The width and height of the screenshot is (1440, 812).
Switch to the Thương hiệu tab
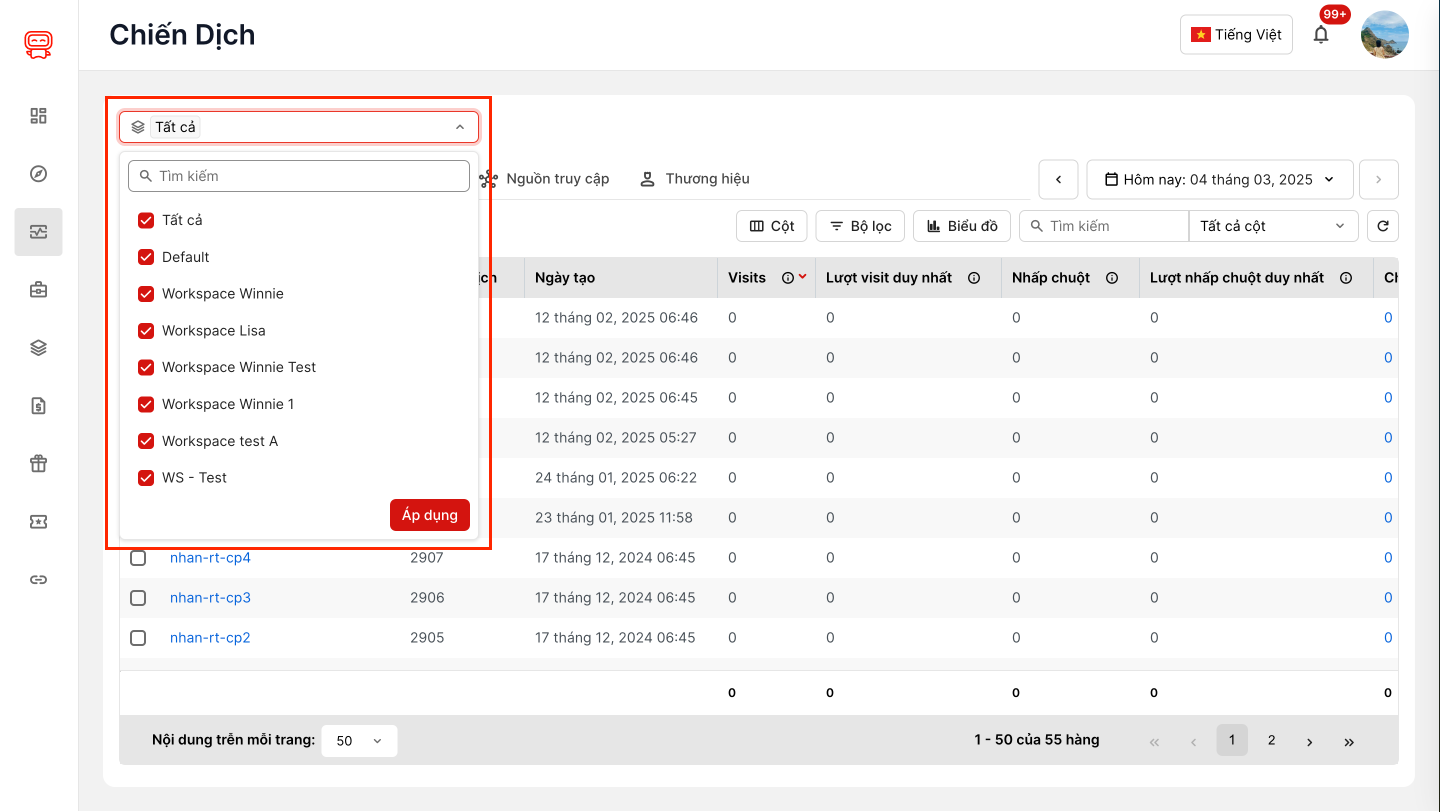pos(695,179)
